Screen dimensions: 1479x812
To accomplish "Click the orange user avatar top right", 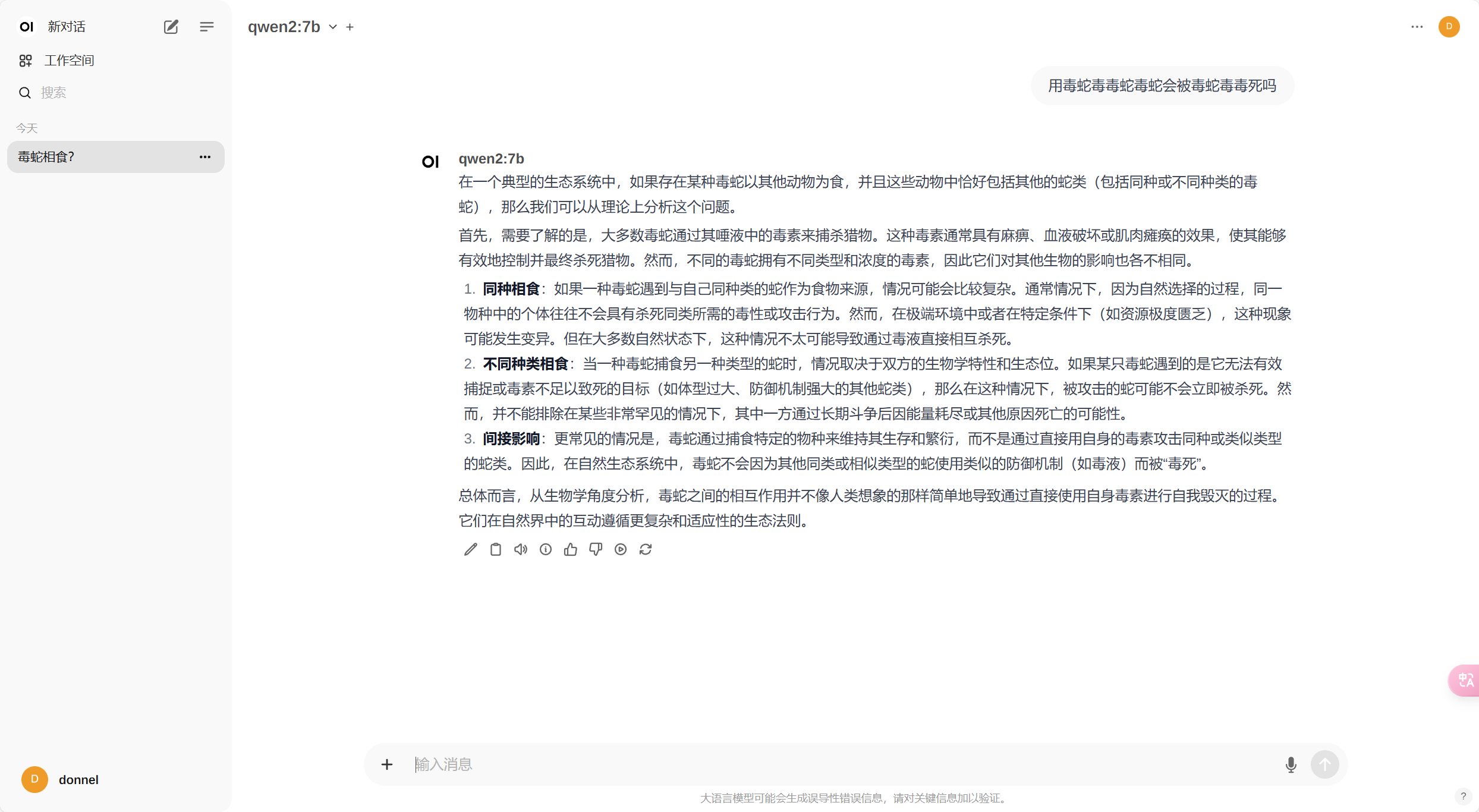I will point(1449,27).
